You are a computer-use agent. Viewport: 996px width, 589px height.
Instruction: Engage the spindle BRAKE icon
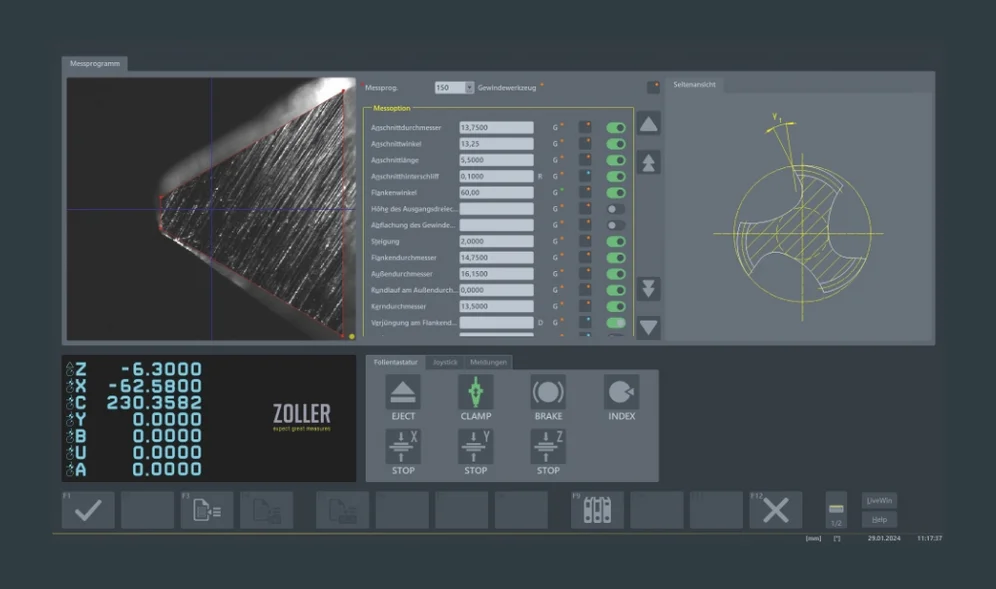(548, 393)
